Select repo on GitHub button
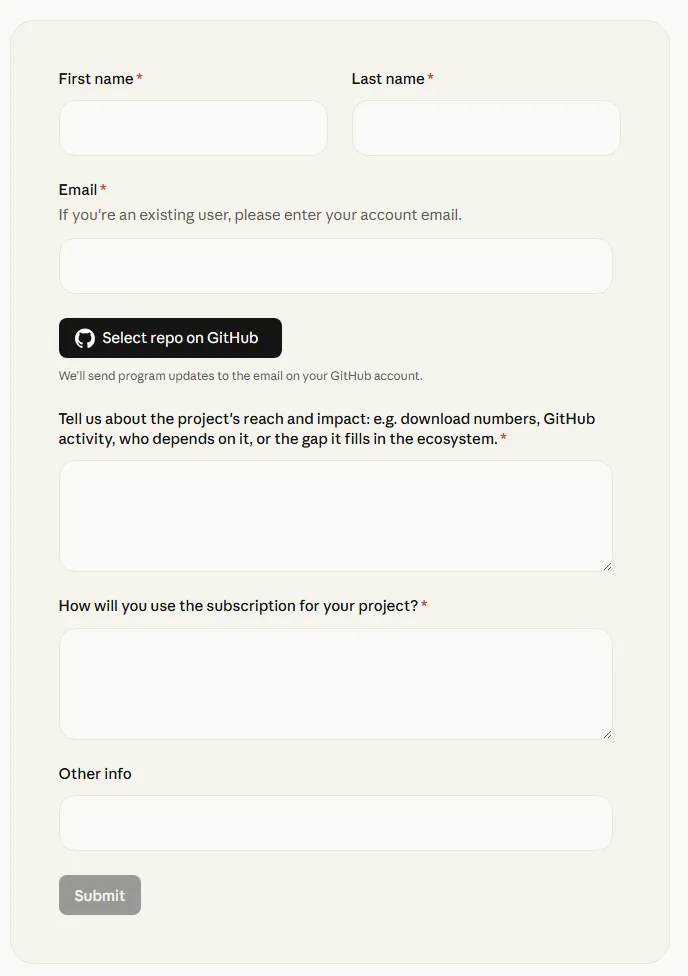Image resolution: width=688 pixels, height=976 pixels. 171,338
